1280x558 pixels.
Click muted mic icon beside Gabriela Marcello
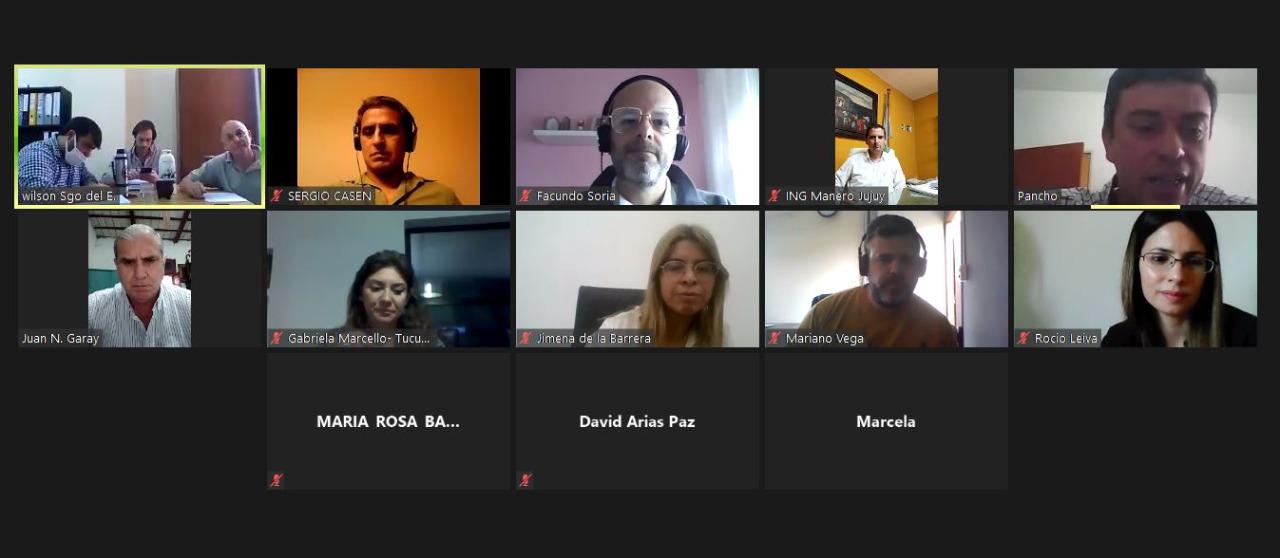click(276, 338)
